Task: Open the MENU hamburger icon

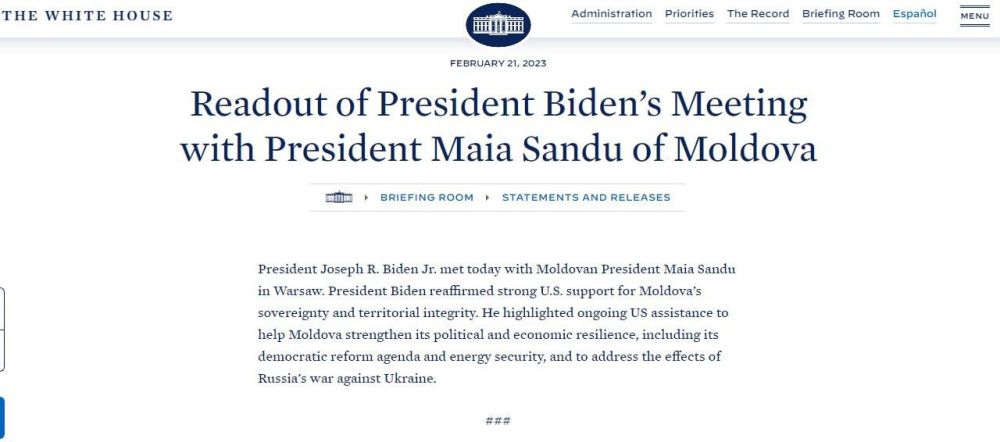Action: (x=974, y=16)
